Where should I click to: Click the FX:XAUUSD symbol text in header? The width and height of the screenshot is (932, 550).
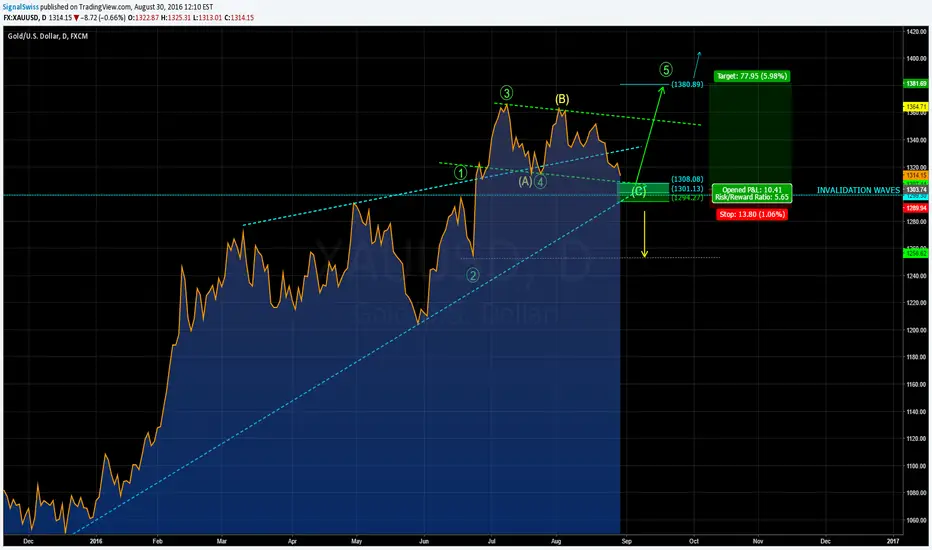(21, 18)
